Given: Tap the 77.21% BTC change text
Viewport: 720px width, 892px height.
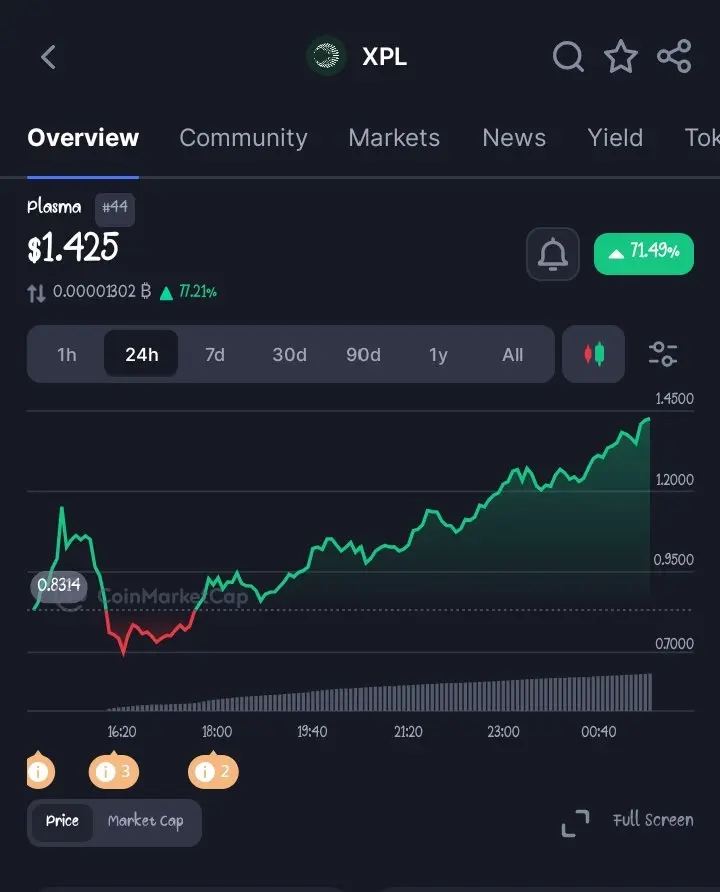Looking at the screenshot, I should click(x=197, y=292).
